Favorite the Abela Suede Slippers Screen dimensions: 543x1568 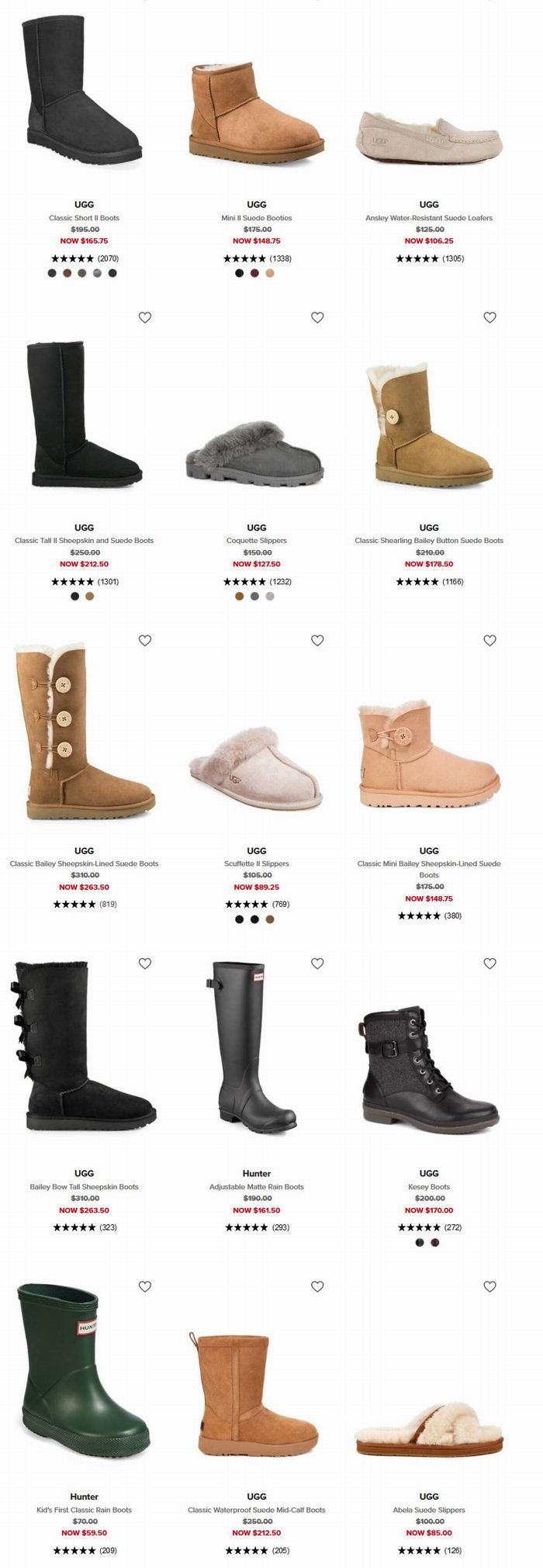click(489, 1286)
